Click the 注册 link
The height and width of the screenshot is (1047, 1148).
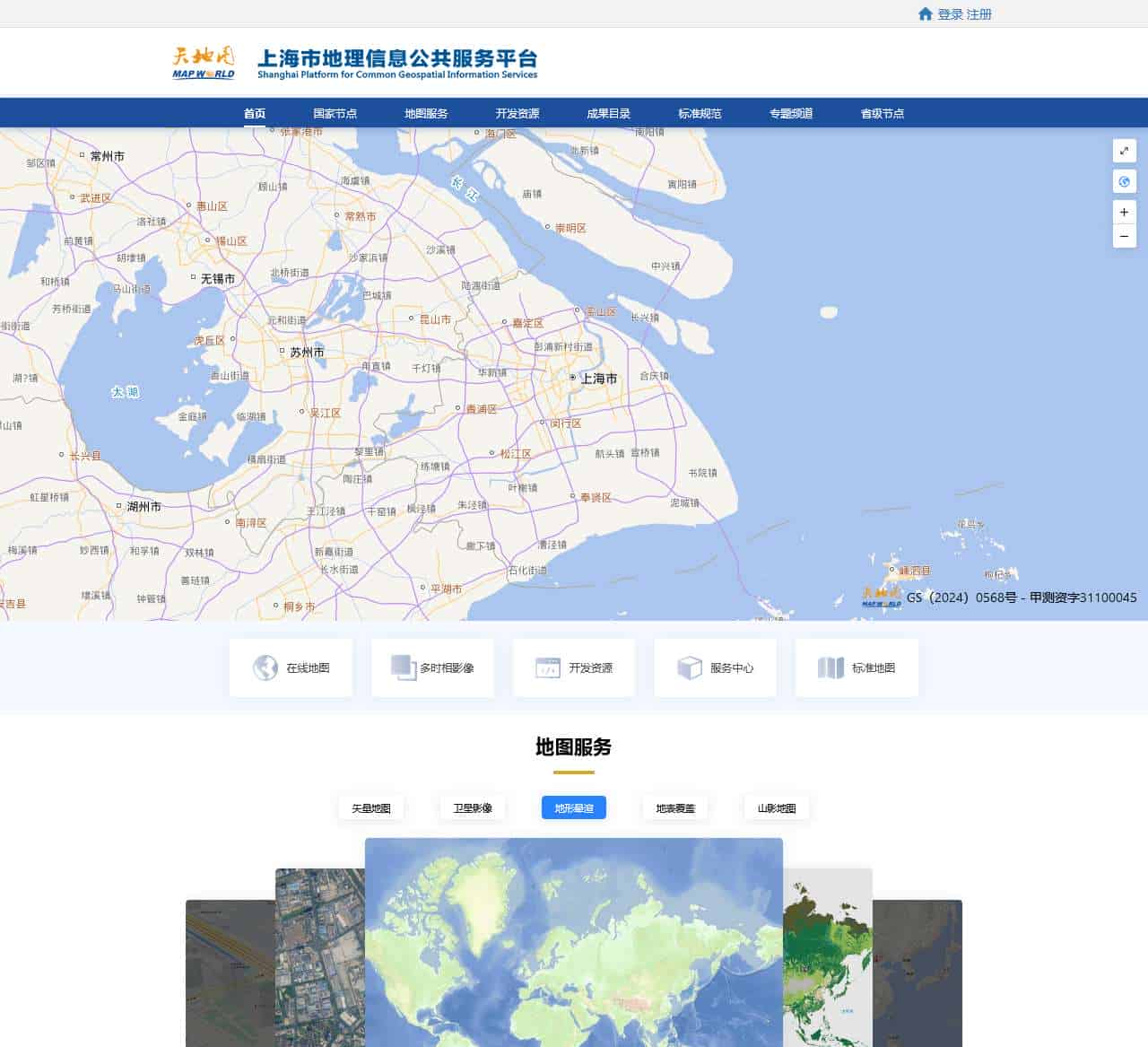(x=979, y=14)
